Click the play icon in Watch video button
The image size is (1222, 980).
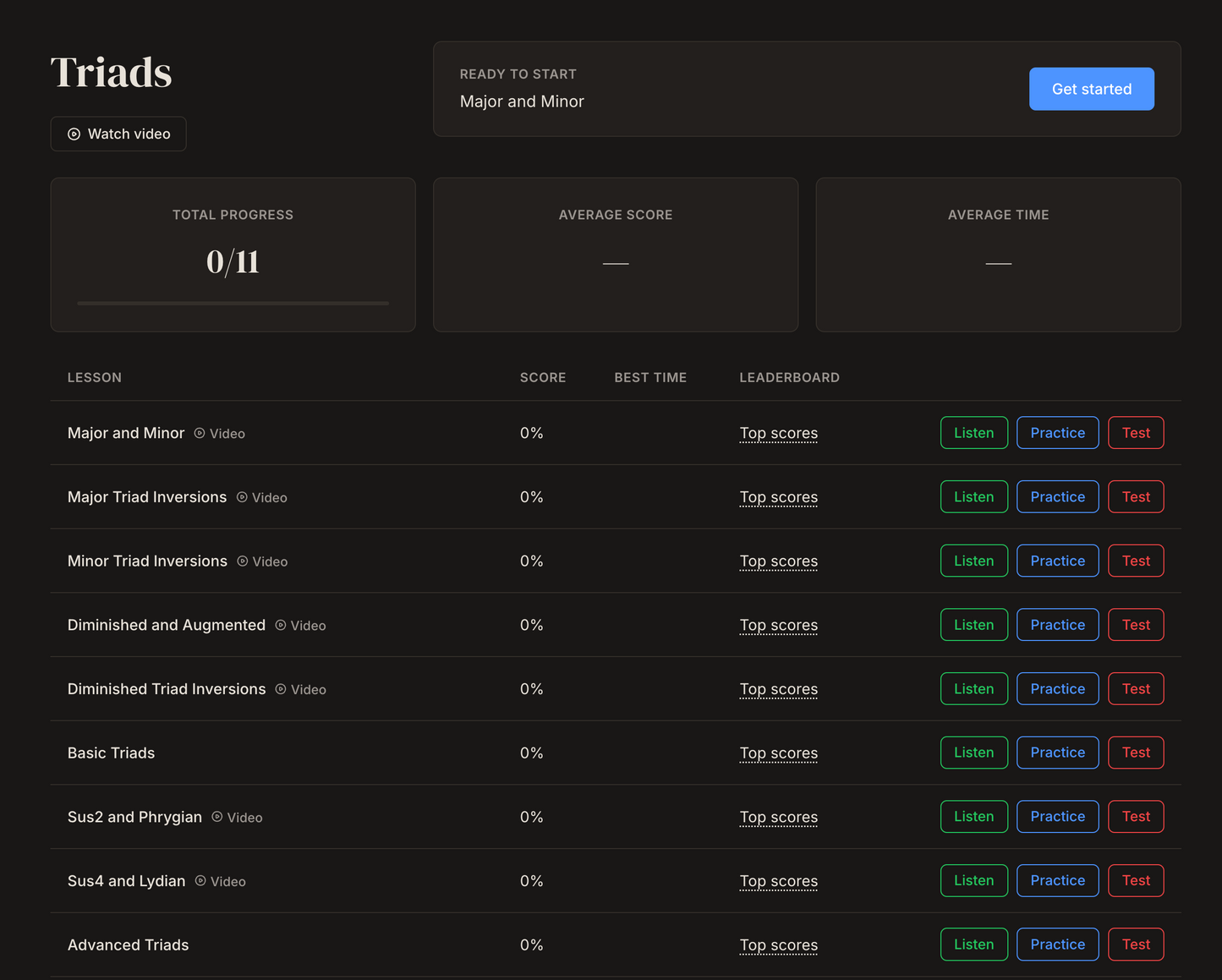(74, 134)
